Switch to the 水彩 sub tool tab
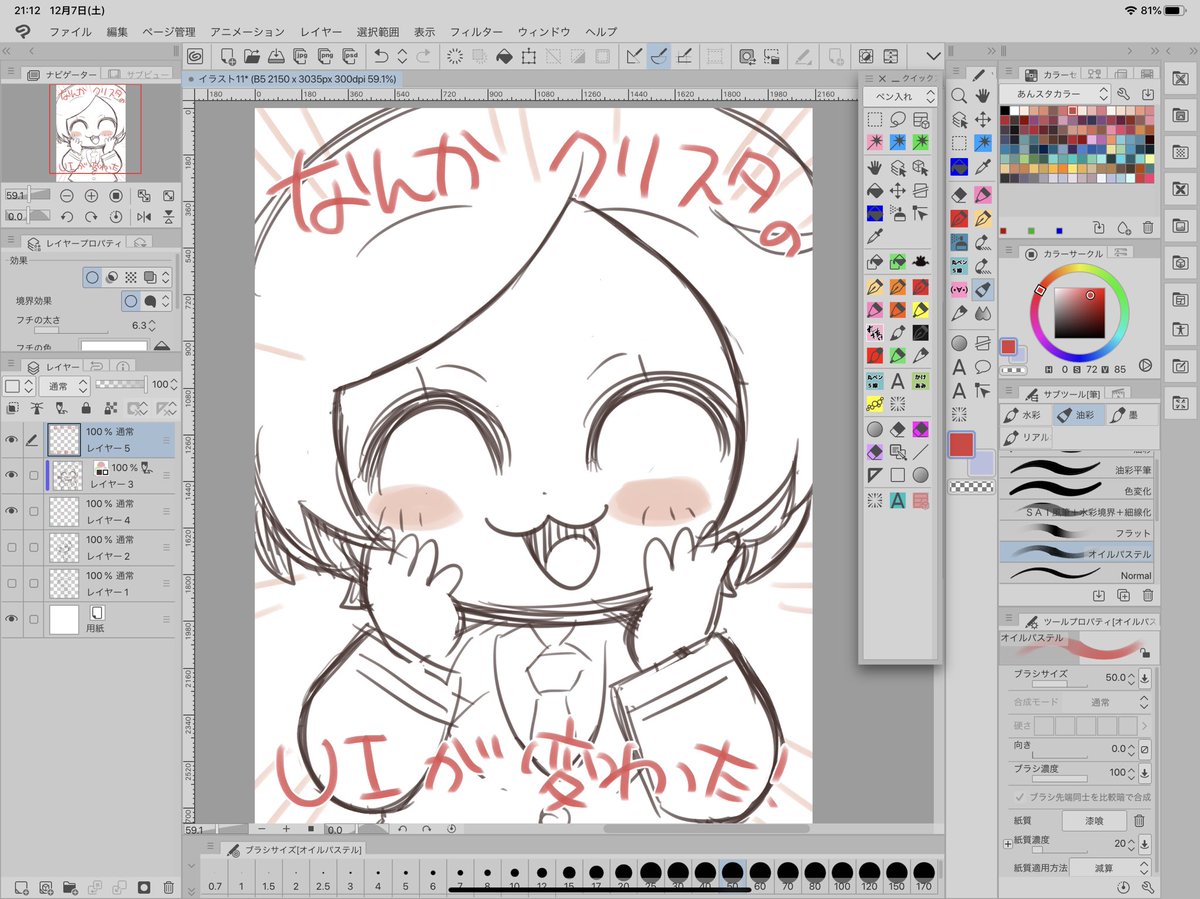Screen dimensions: 1200x899 (x=1025, y=414)
